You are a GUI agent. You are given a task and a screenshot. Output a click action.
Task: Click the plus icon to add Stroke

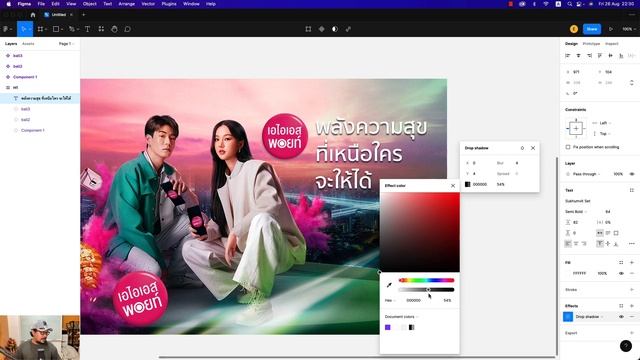[x=632, y=289]
